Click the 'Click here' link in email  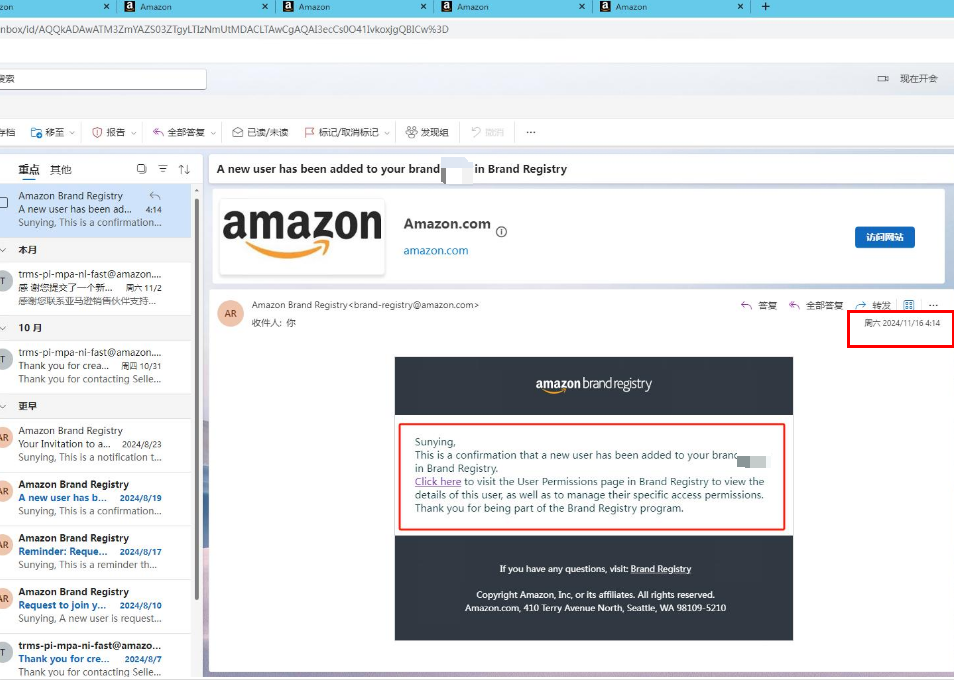pyautogui.click(x=437, y=482)
